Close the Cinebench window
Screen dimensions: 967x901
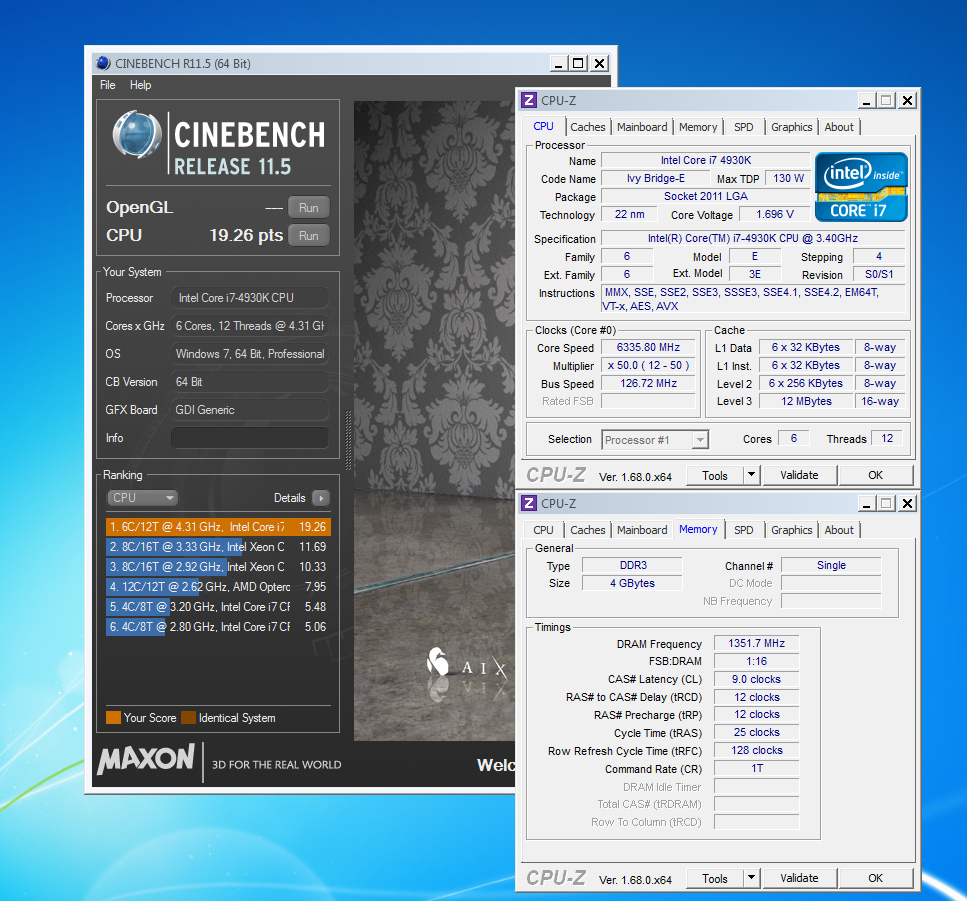pyautogui.click(x=599, y=63)
